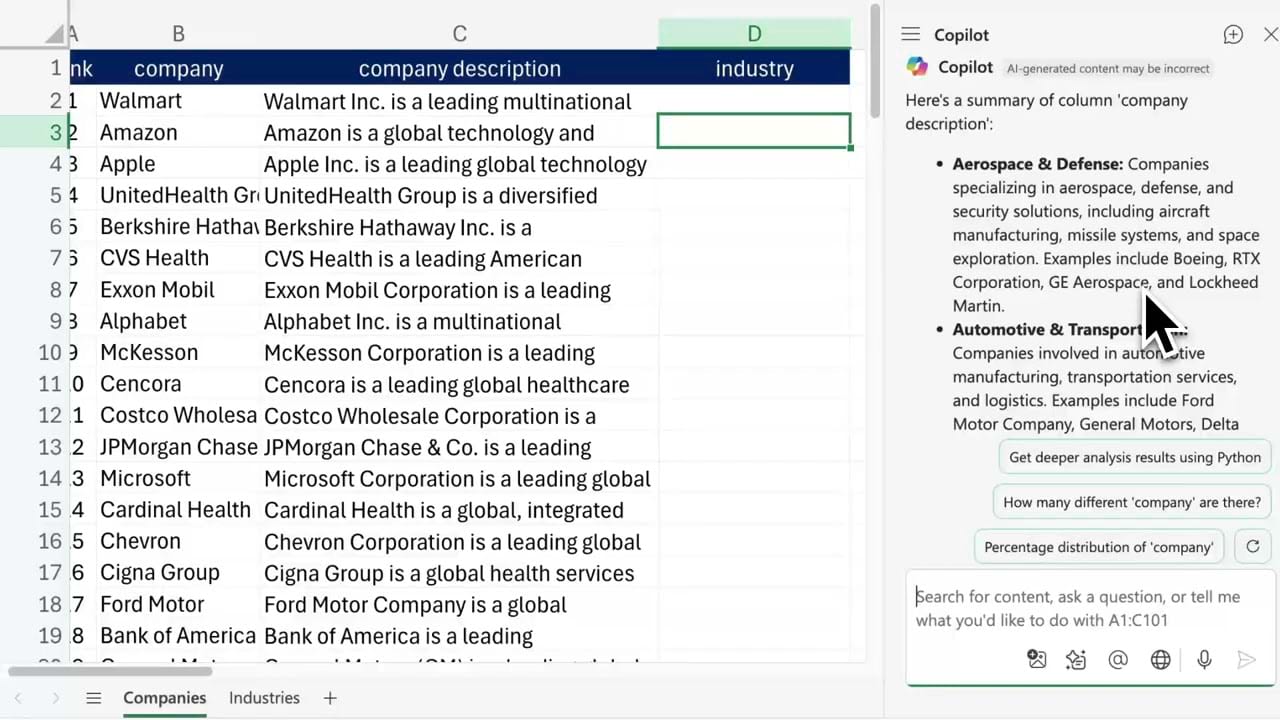Open the Copilot prompt gallery sparkle icon
The image size is (1280, 720).
(1076, 659)
